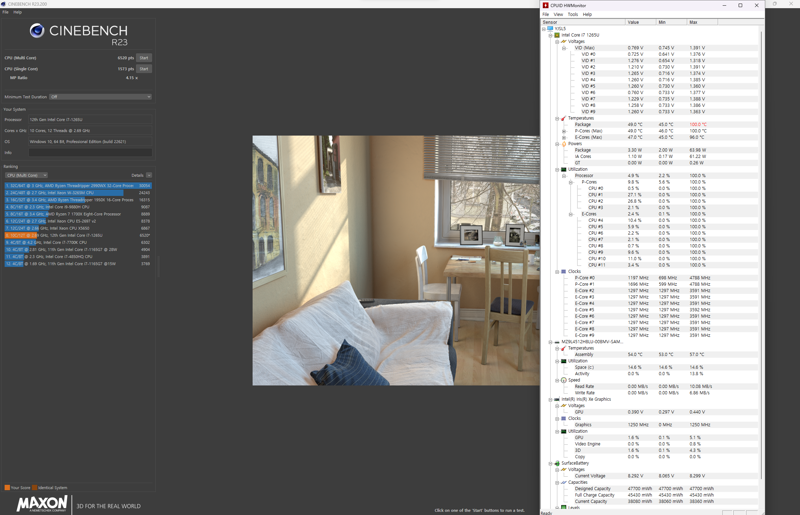The width and height of the screenshot is (800, 515).
Task: Click the Powers flame icon
Action: click(564, 143)
